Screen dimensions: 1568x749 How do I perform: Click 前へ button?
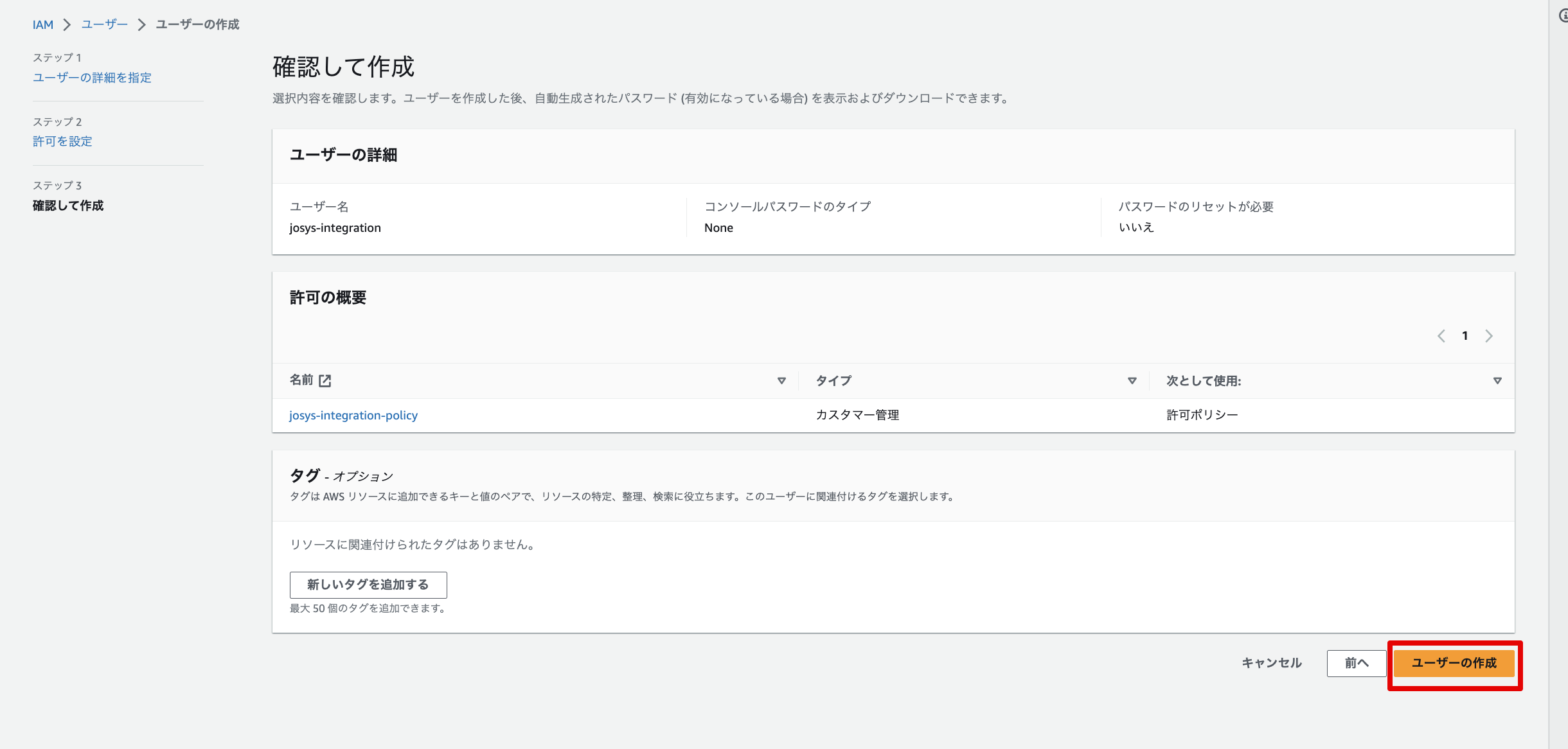click(1356, 663)
